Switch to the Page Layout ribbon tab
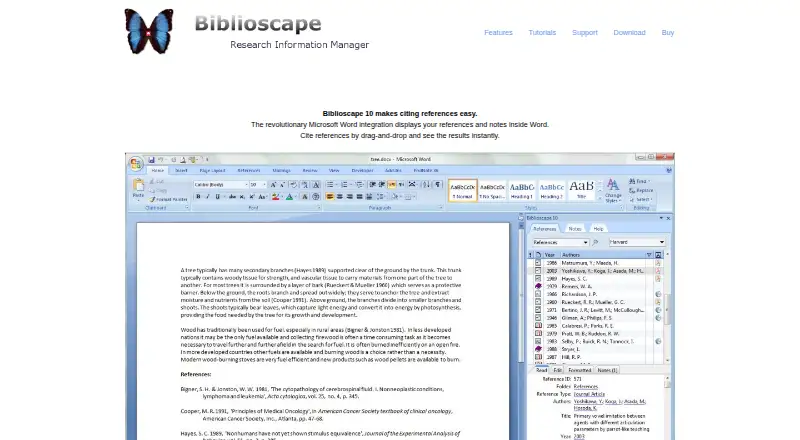 click(212, 170)
